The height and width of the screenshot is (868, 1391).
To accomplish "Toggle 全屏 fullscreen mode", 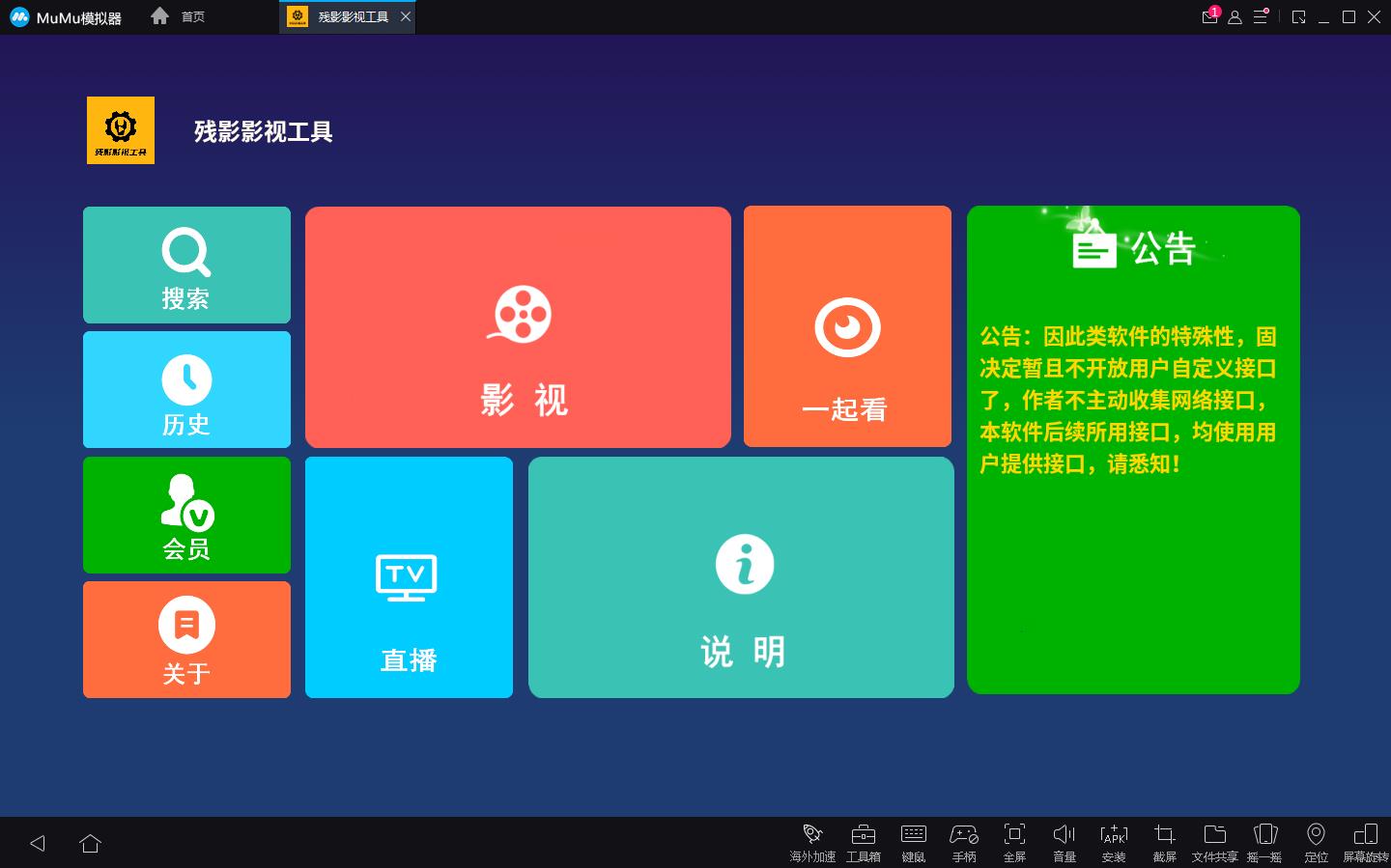I will pos(1014,842).
